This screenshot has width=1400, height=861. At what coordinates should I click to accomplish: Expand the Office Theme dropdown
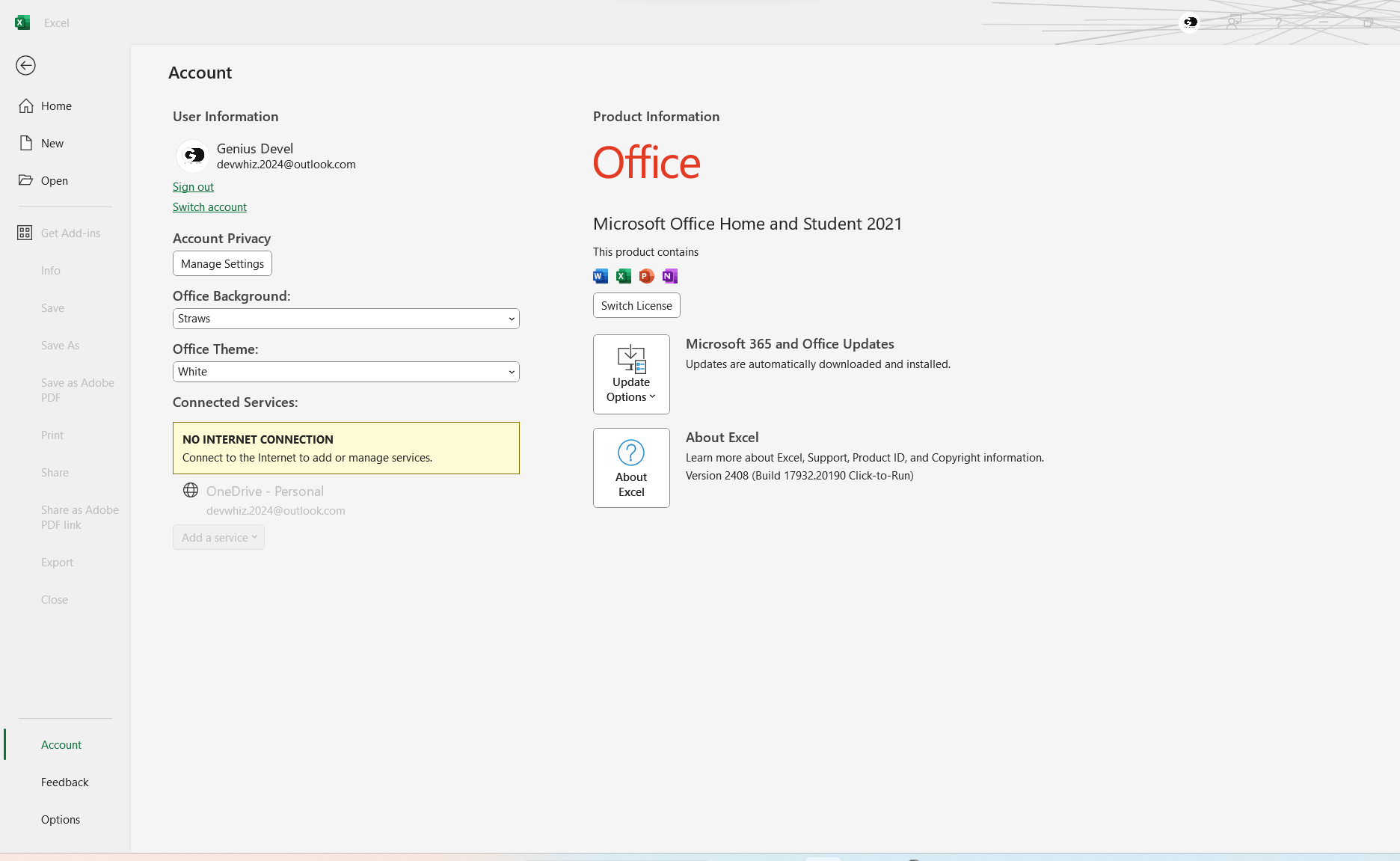pyautogui.click(x=346, y=372)
